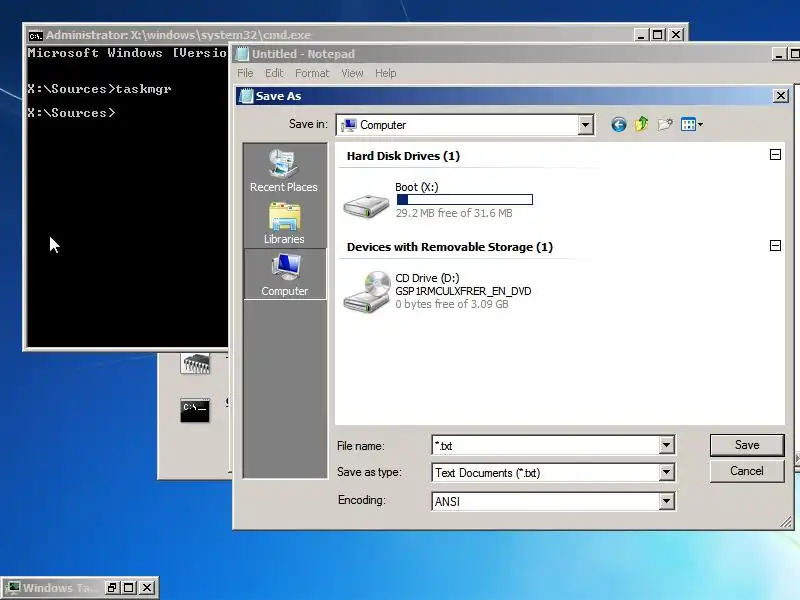Click the X:\Sources> prompt line in cmd
800x600 pixels.
tap(71, 113)
